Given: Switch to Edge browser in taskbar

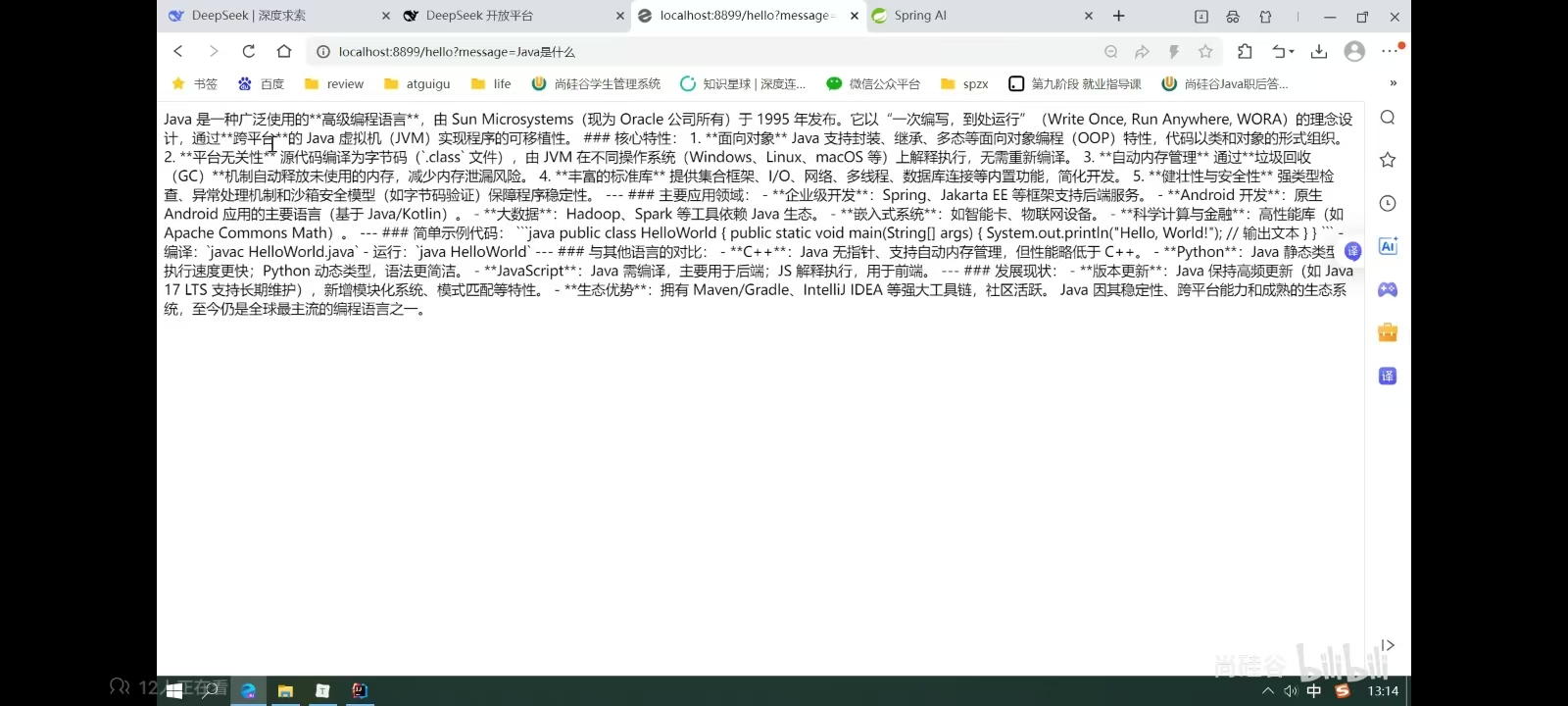Looking at the screenshot, I should click(249, 690).
